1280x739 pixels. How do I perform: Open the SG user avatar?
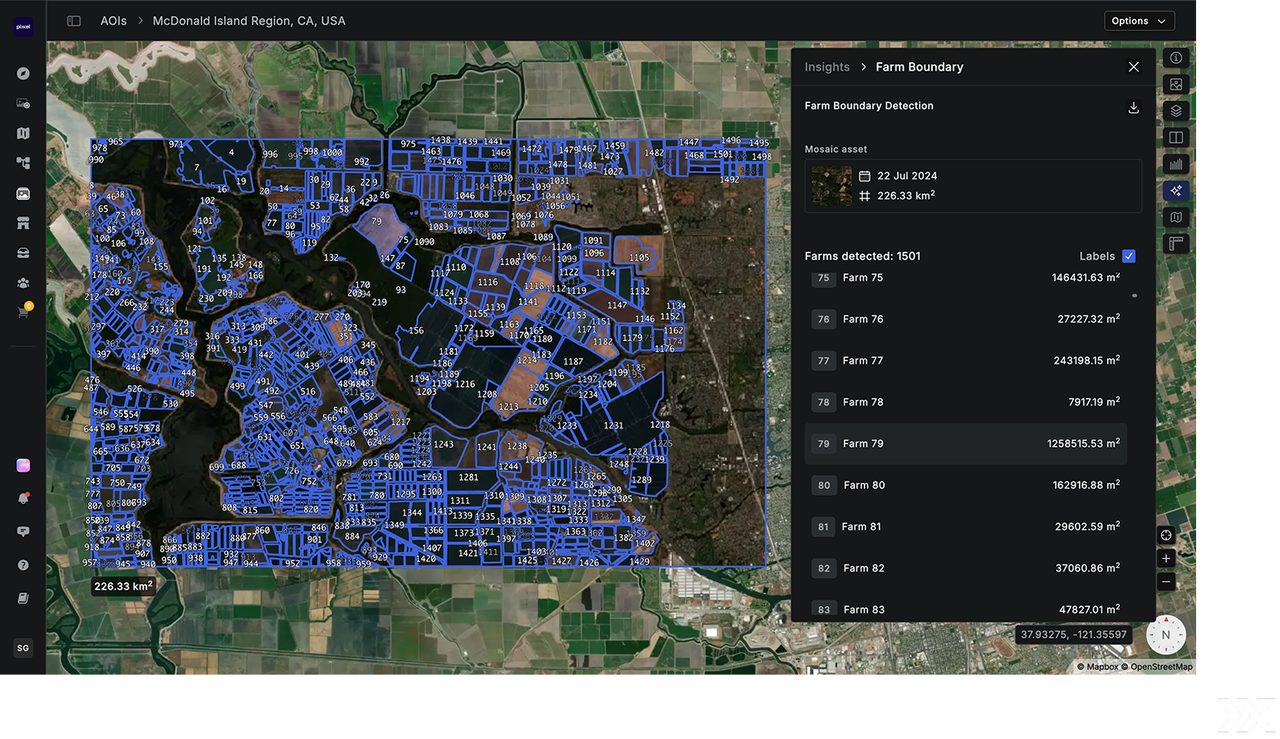[x=23, y=648]
